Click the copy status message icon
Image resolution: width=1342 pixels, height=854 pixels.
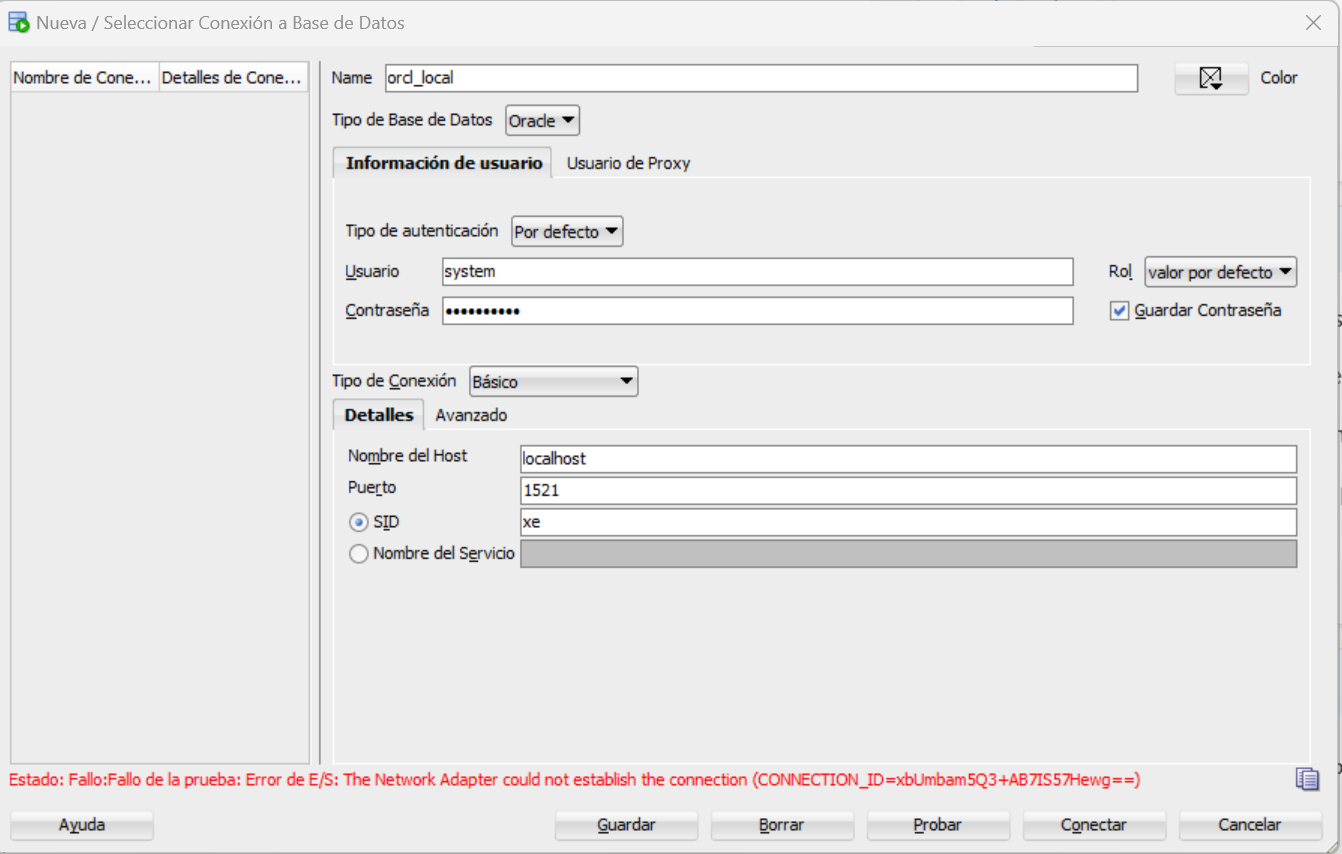(x=1307, y=780)
